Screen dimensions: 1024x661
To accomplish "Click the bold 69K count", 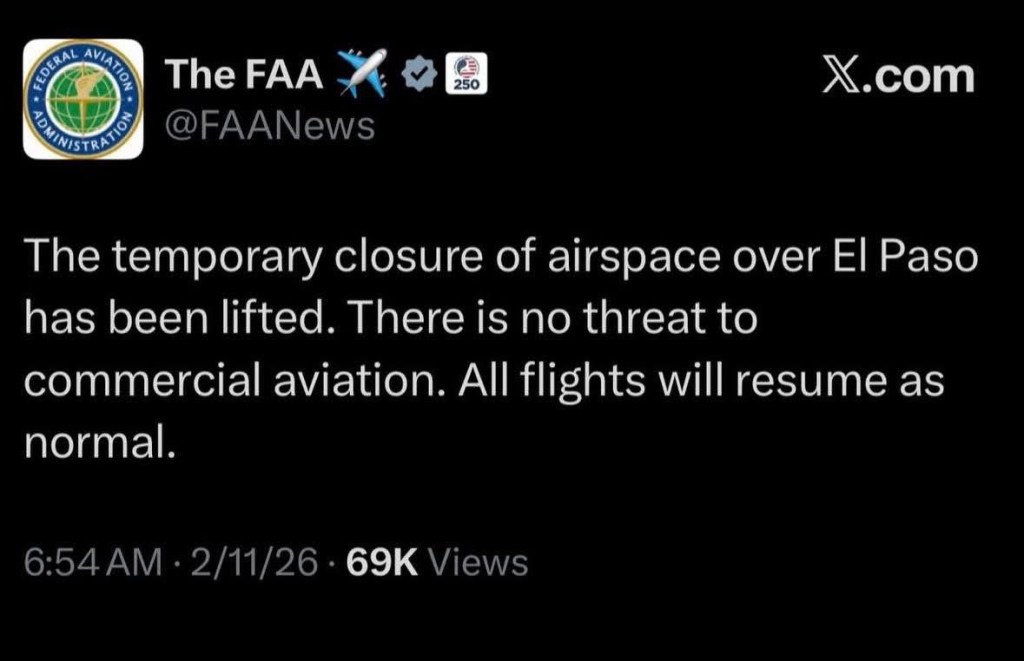I will [x=380, y=563].
